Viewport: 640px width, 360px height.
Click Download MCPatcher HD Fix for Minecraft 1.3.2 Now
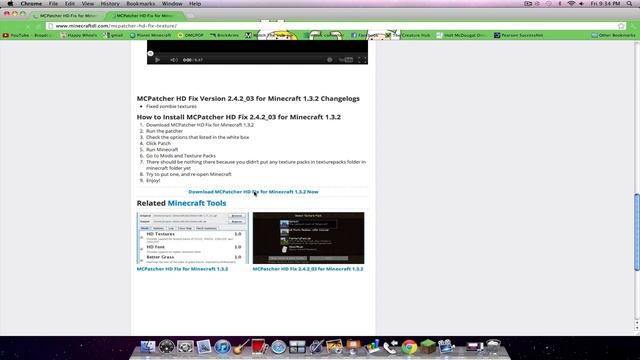pyautogui.click(x=253, y=192)
